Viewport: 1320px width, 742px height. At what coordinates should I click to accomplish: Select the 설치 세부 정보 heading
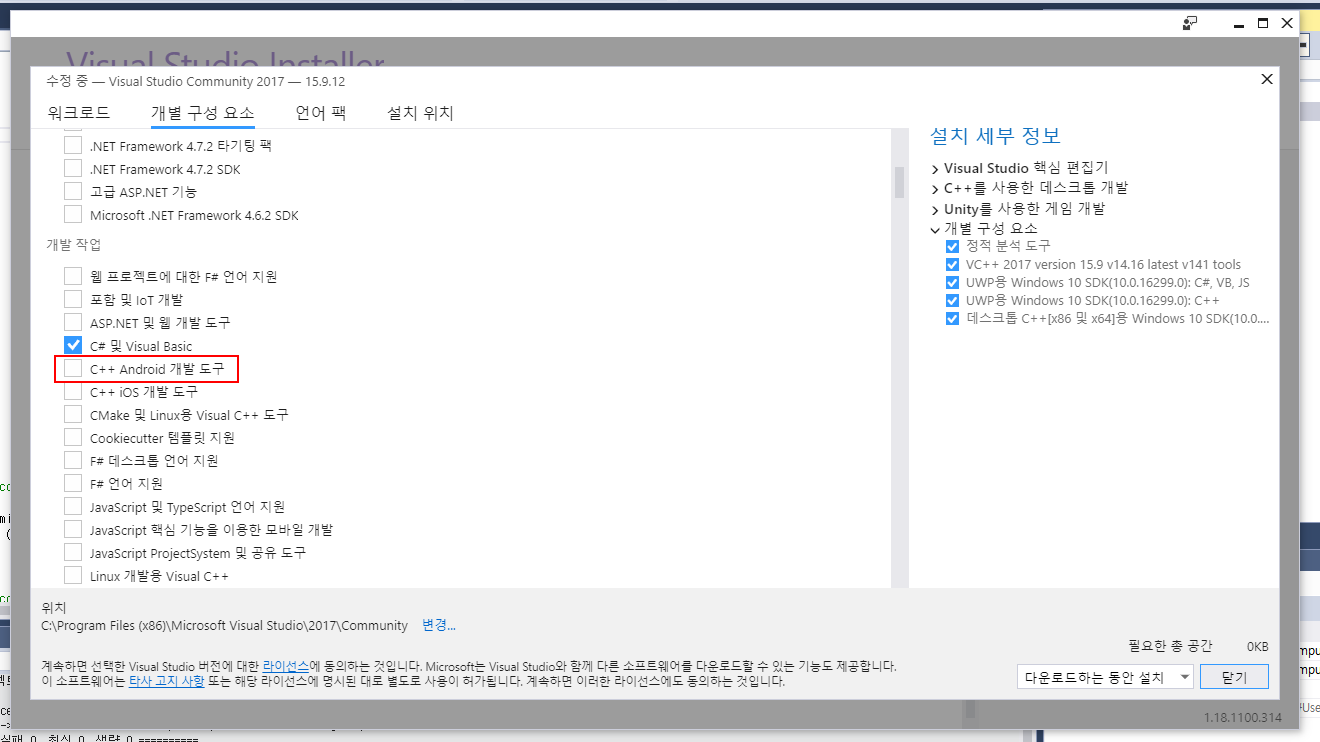click(x=995, y=136)
